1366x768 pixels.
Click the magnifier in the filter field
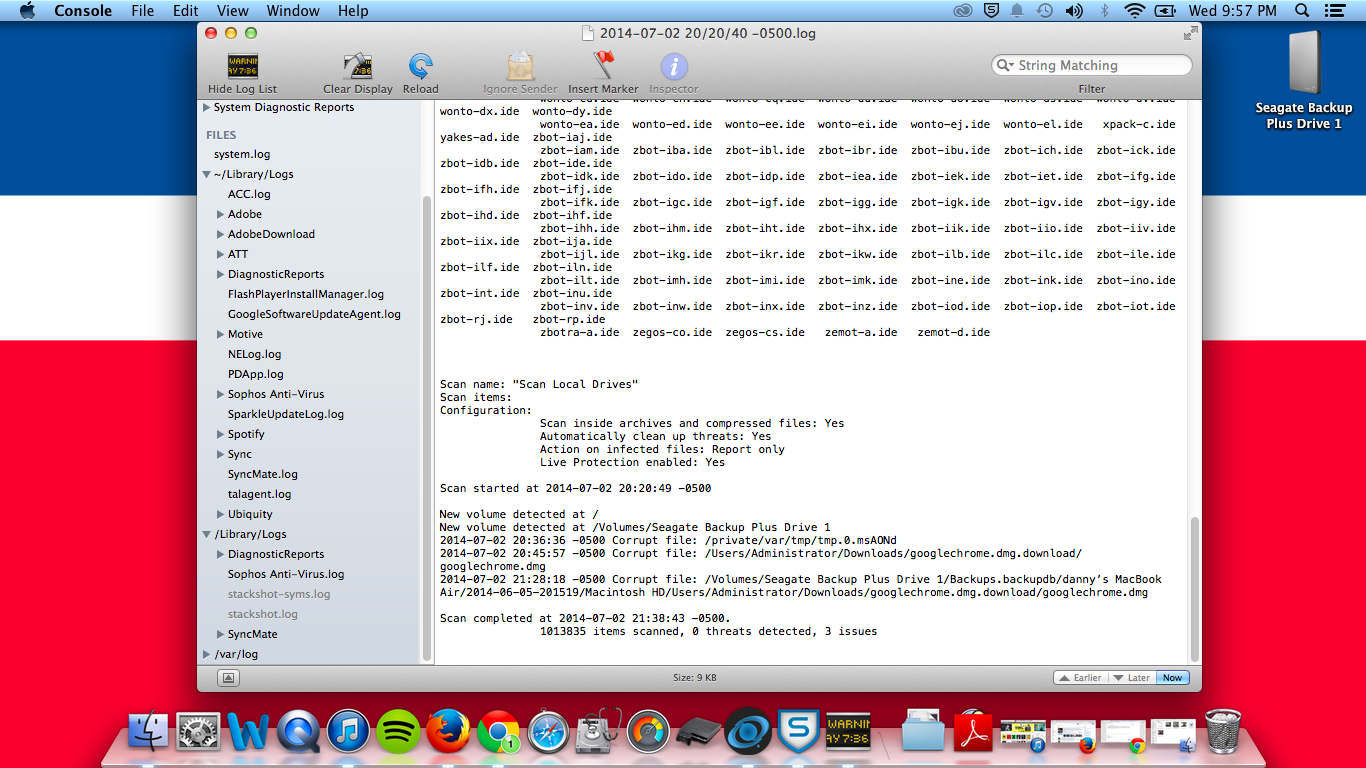[x=1005, y=65]
